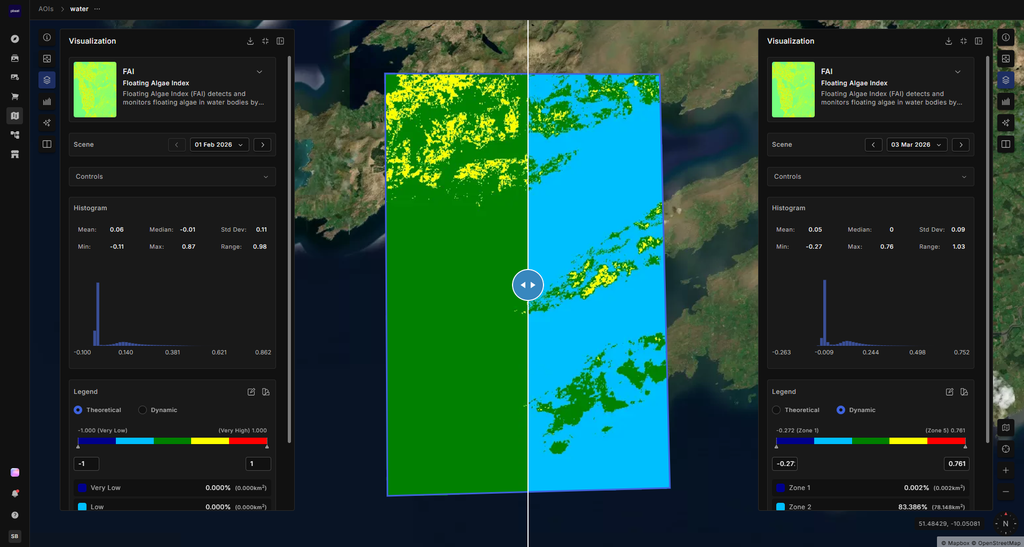Viewport: 1024px width, 547px height.
Task: Open the marketplace store icon in left sidebar
Action: [14, 154]
